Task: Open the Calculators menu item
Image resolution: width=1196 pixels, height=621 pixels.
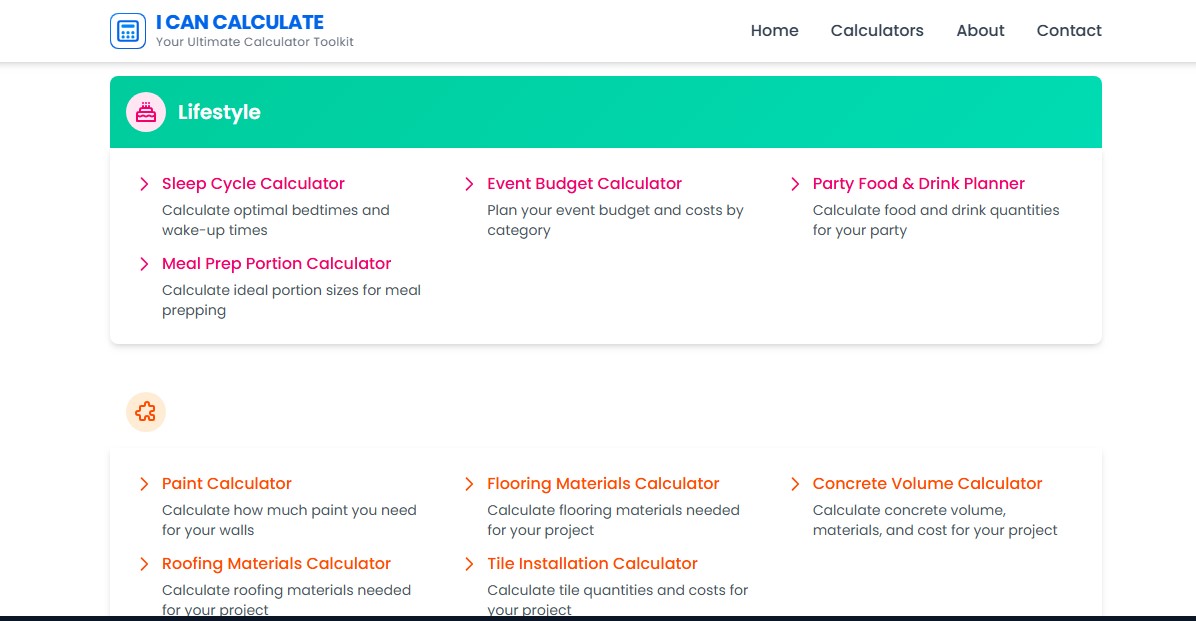Action: pyautogui.click(x=877, y=30)
